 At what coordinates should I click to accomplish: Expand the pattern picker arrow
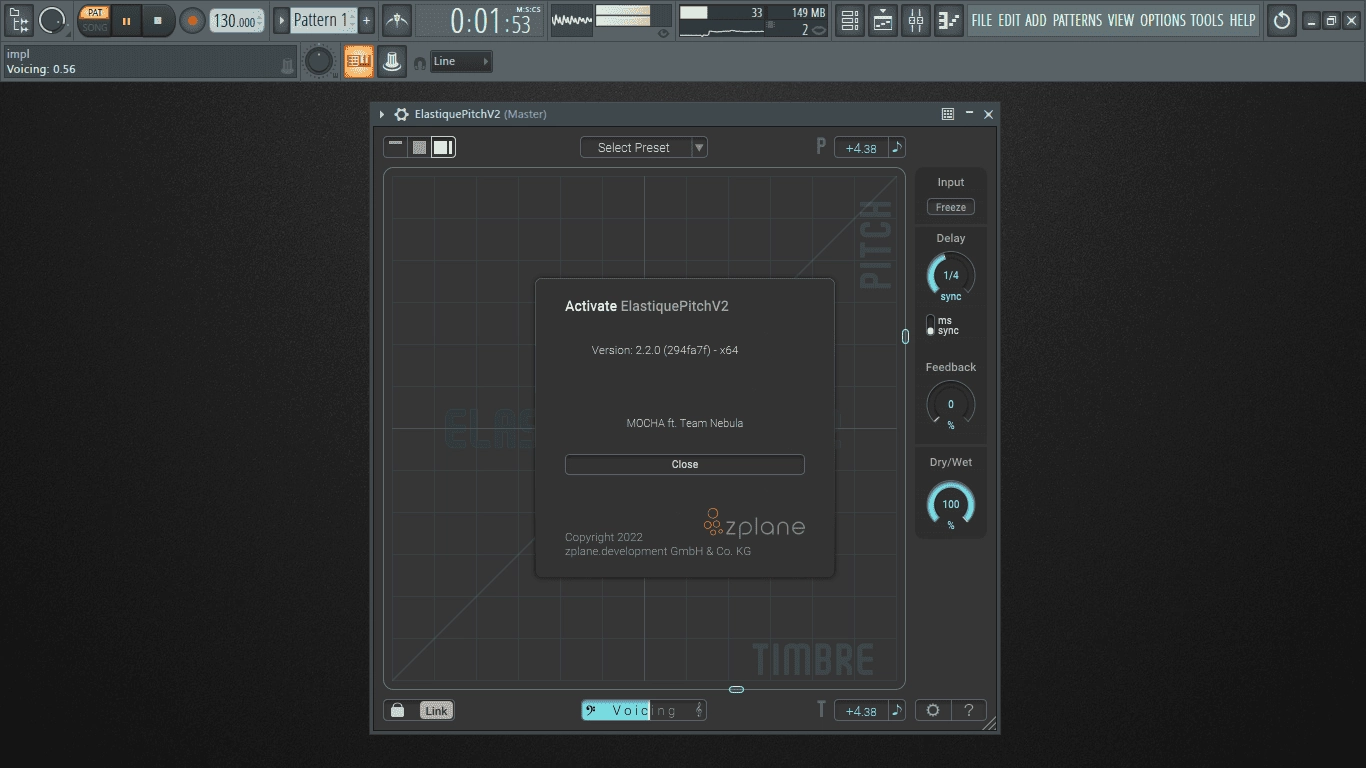(x=281, y=20)
